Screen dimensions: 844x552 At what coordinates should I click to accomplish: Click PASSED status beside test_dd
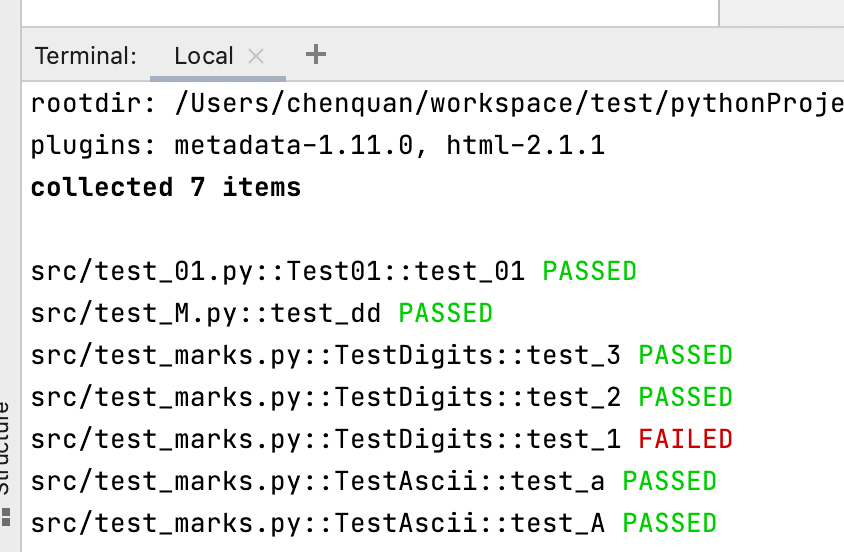coord(445,313)
